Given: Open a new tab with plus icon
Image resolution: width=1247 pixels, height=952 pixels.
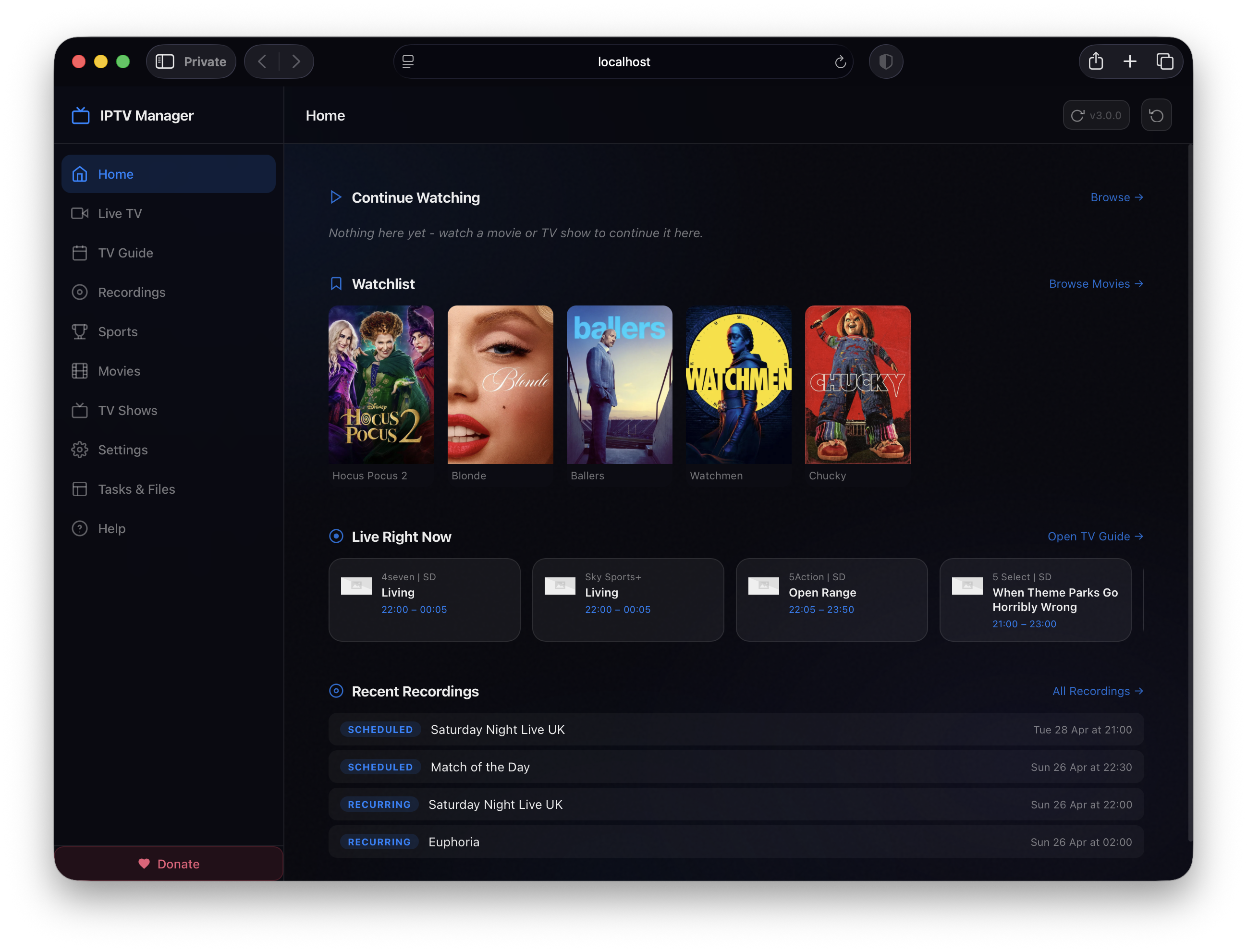Looking at the screenshot, I should click(1130, 61).
